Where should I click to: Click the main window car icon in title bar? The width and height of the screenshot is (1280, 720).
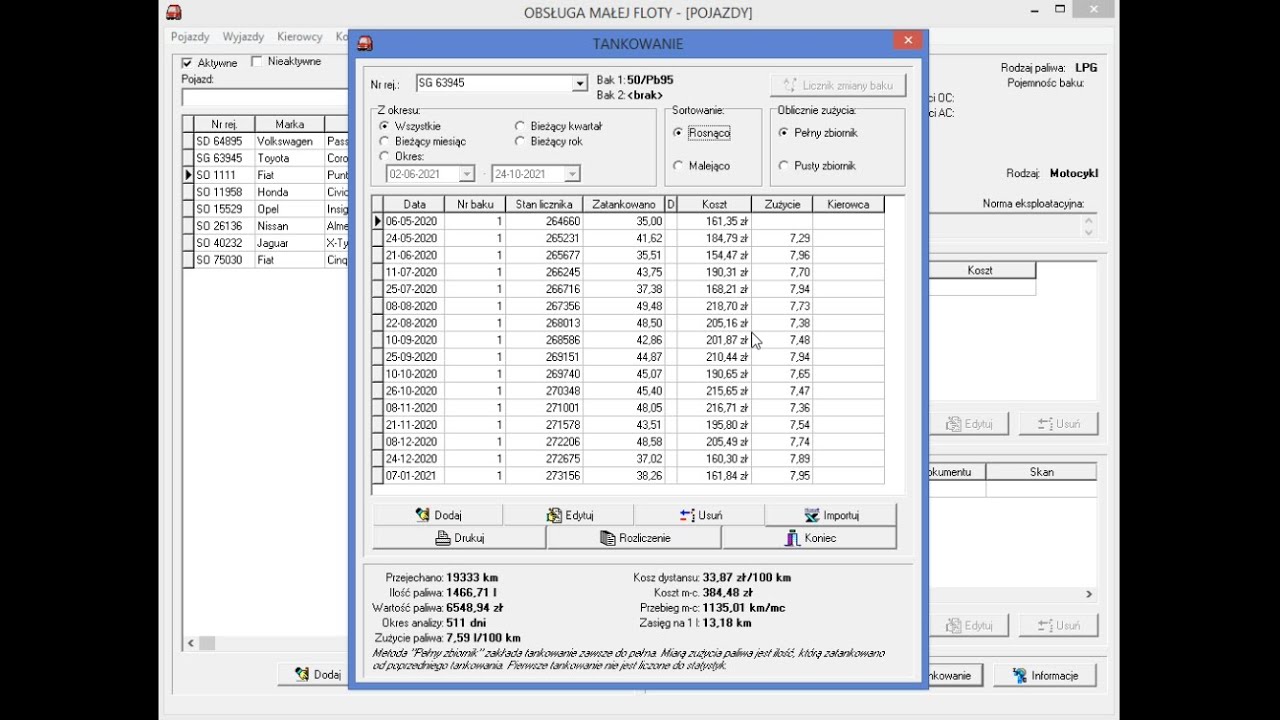[x=174, y=12]
